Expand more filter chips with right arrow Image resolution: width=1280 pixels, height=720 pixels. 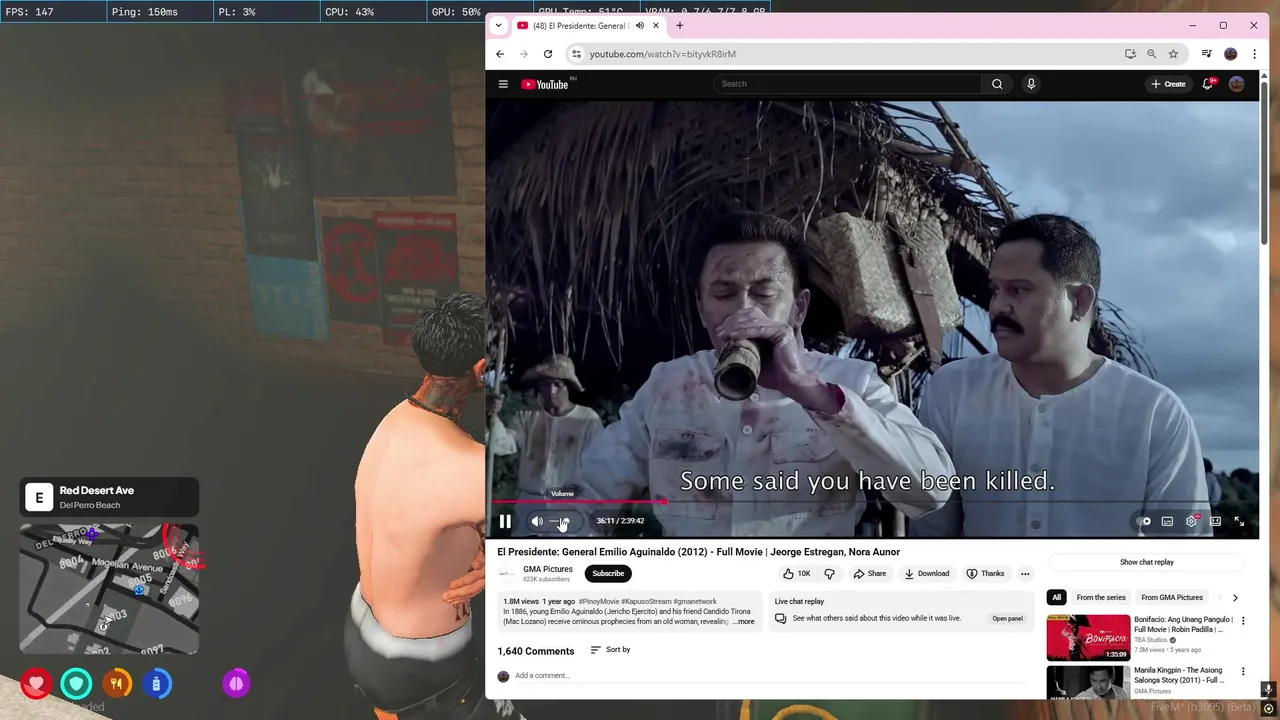[x=1235, y=598]
